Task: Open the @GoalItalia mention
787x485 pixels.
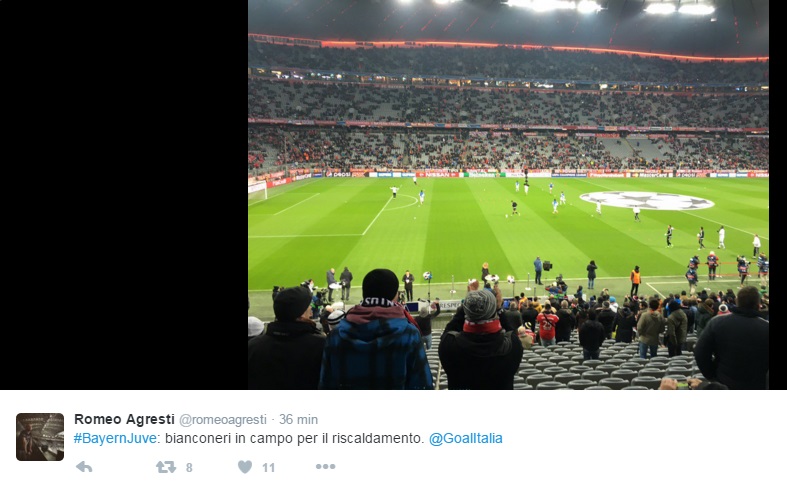Action: tap(465, 438)
